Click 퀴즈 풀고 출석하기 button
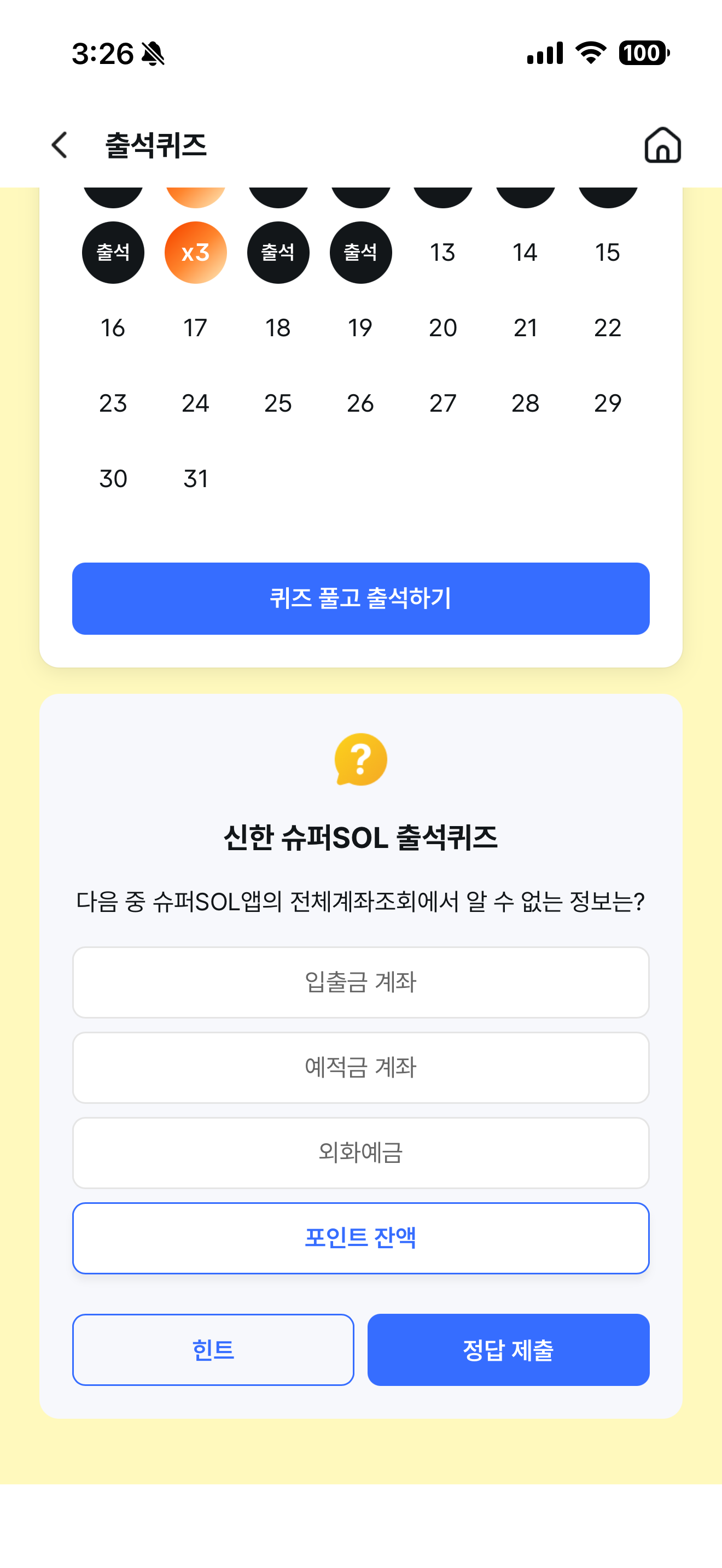Image resolution: width=722 pixels, height=1568 pixels. (x=361, y=598)
